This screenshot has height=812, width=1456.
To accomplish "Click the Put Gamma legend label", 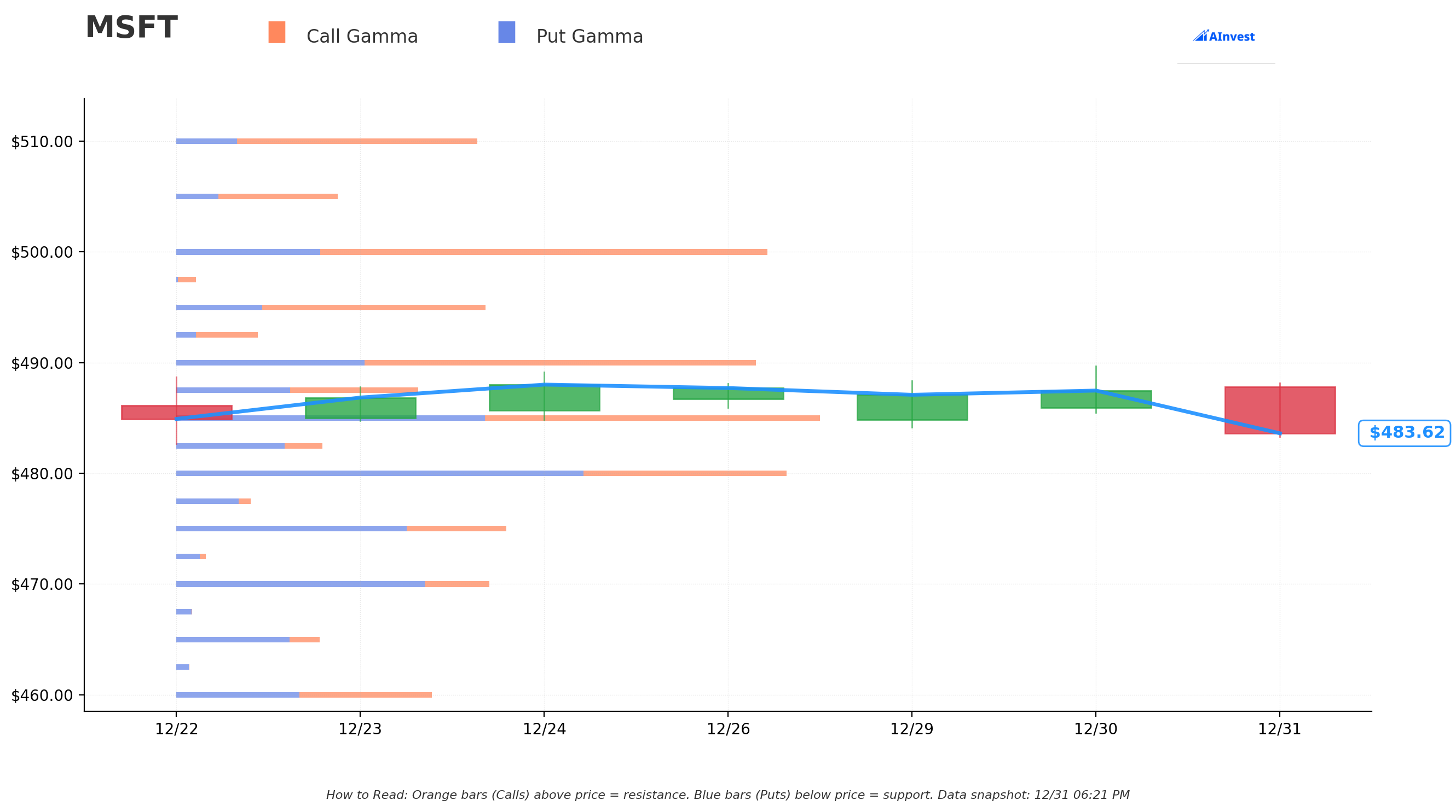I will click(x=590, y=37).
